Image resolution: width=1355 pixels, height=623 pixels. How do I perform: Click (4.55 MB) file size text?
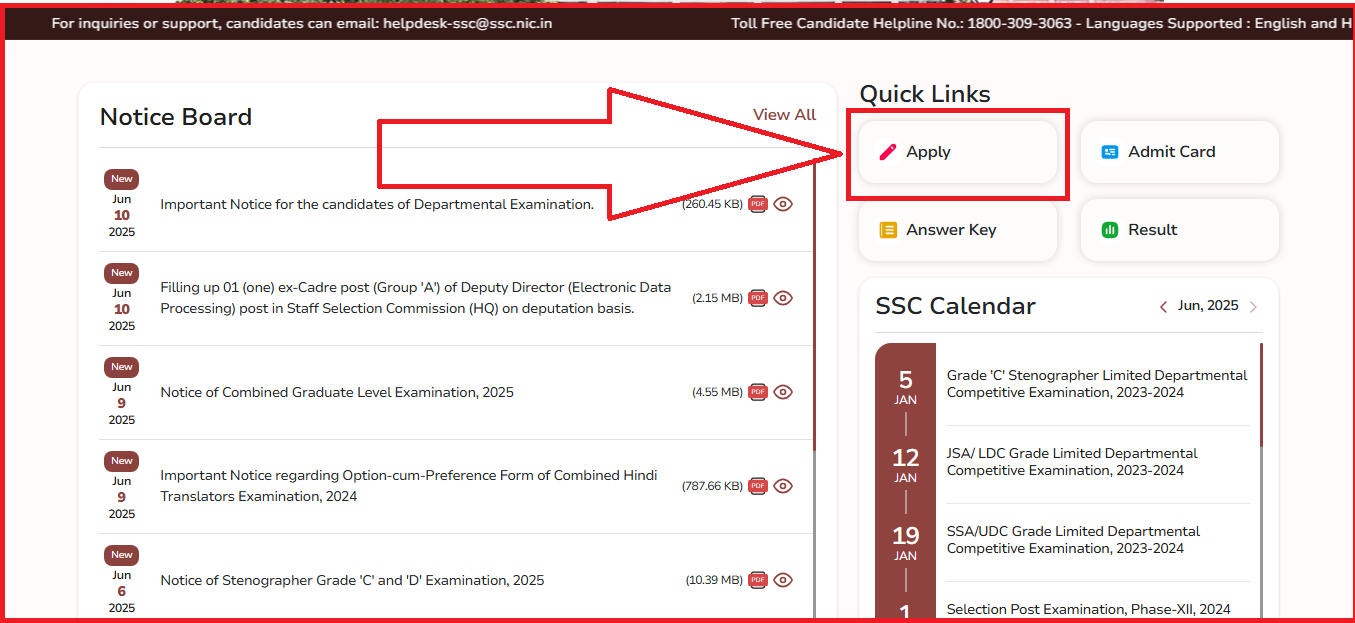717,392
